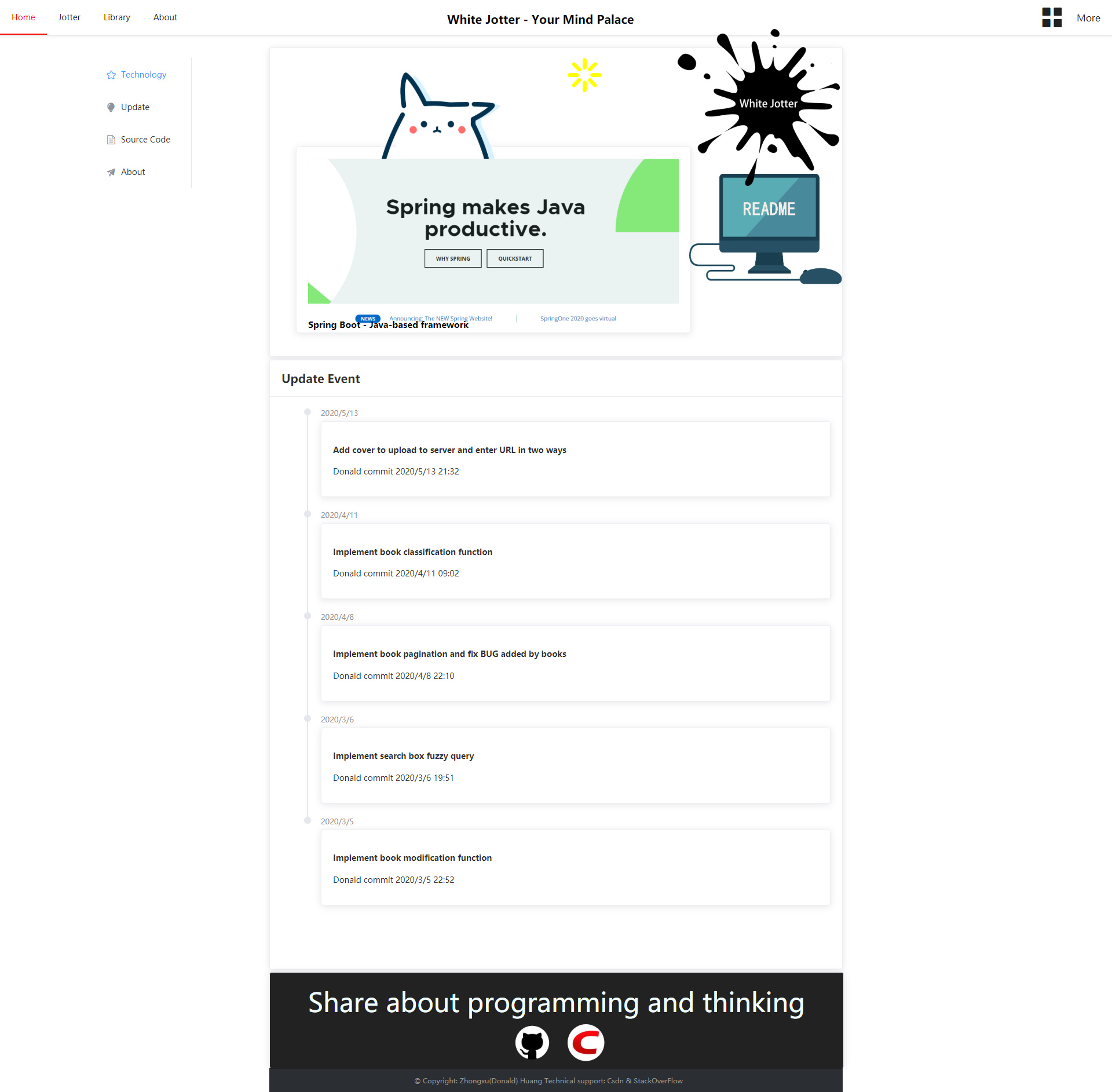Image resolution: width=1112 pixels, height=1092 pixels.
Task: Click the document icon beside Source Code
Action: pyautogui.click(x=111, y=140)
